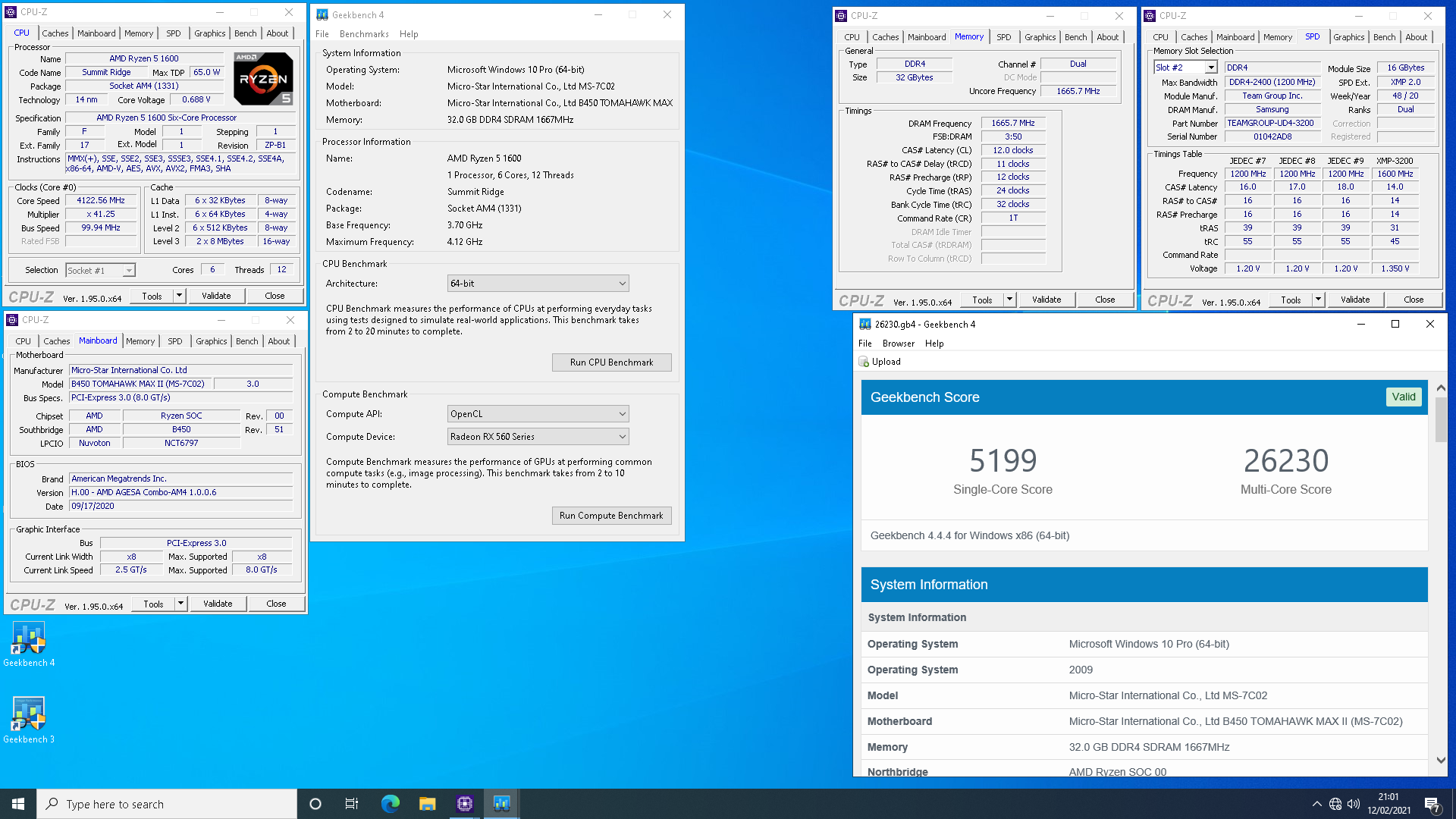Open Browser menu in 26230.gb4 window
This screenshot has height=819, width=1456.
pyautogui.click(x=899, y=344)
